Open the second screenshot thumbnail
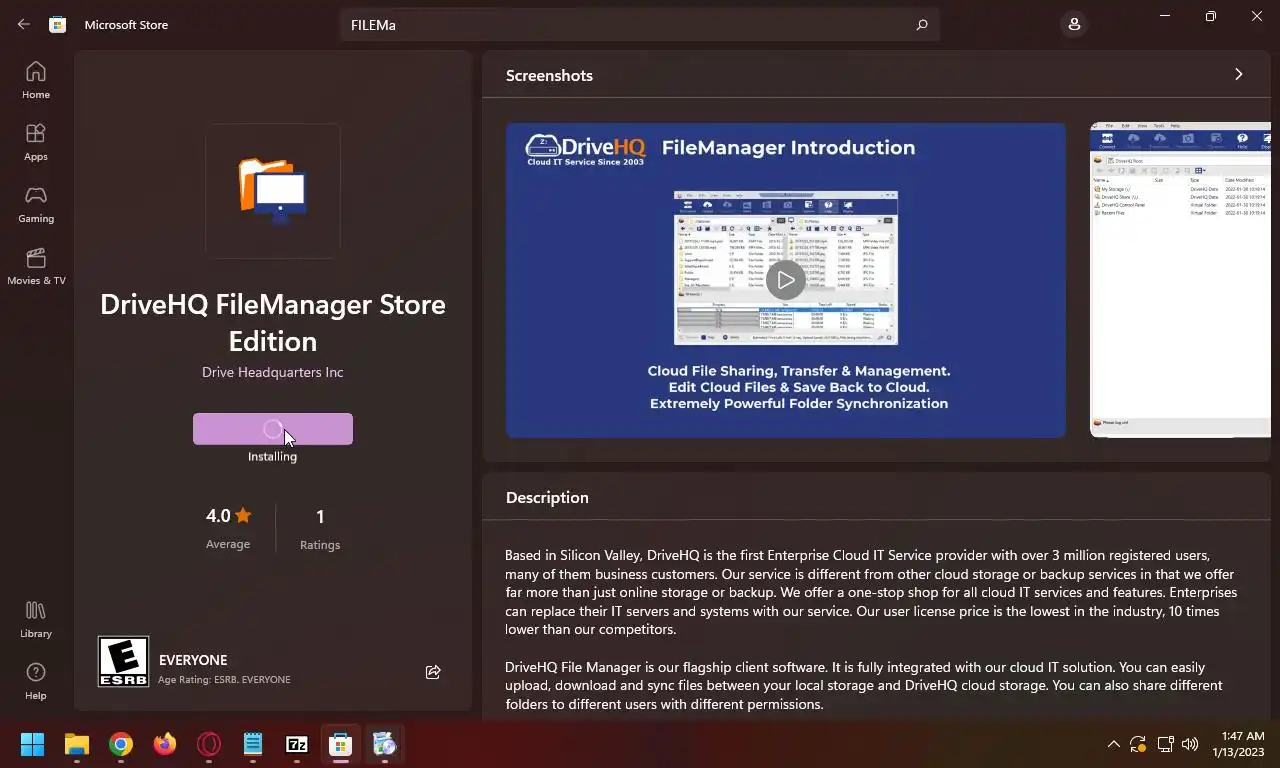This screenshot has height=768, width=1280. [x=1180, y=280]
